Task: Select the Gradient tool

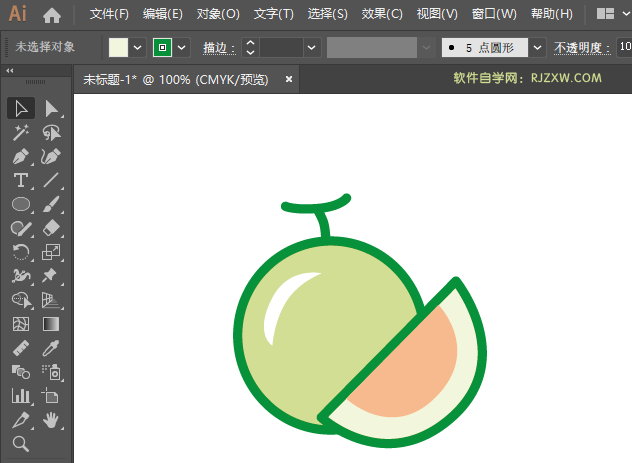Action: pyautogui.click(x=51, y=325)
